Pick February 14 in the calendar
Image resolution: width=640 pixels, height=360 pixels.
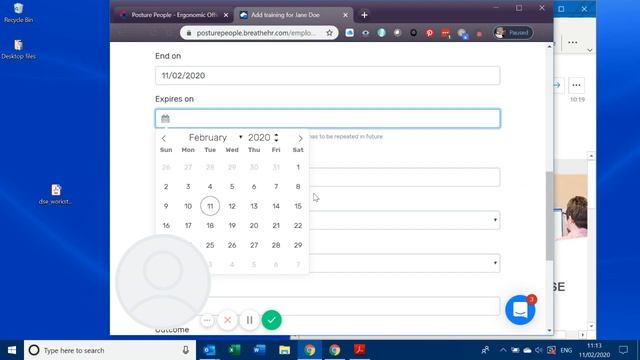(276, 206)
